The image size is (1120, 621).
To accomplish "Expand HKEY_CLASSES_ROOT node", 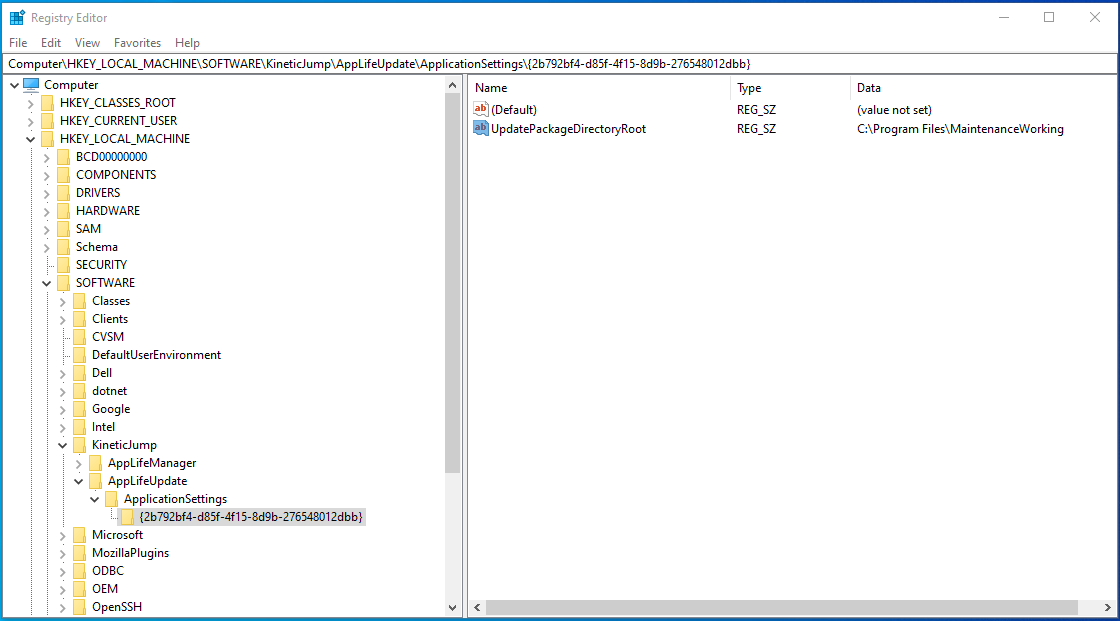I will pyautogui.click(x=30, y=104).
